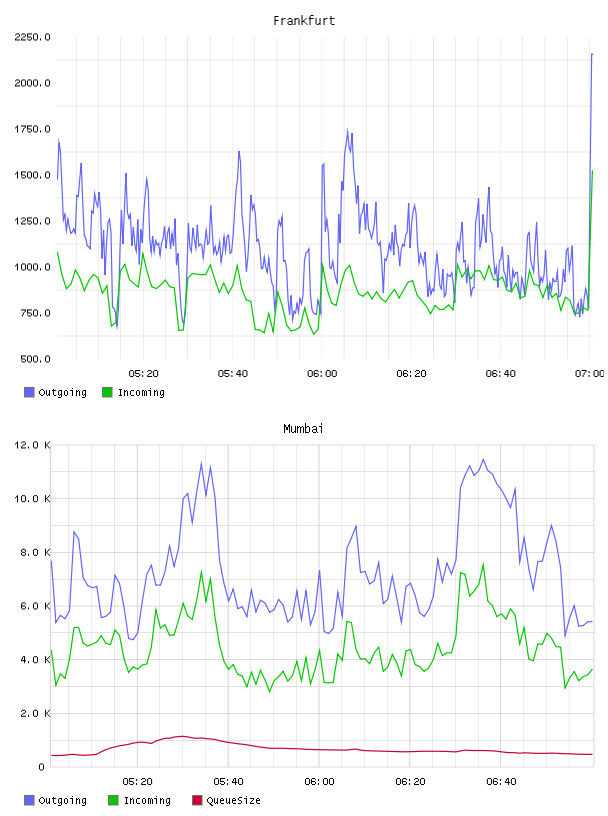This screenshot has height=816, width=608.
Task: Click the 05:40 time label on Mumbai
Action: click(x=229, y=782)
